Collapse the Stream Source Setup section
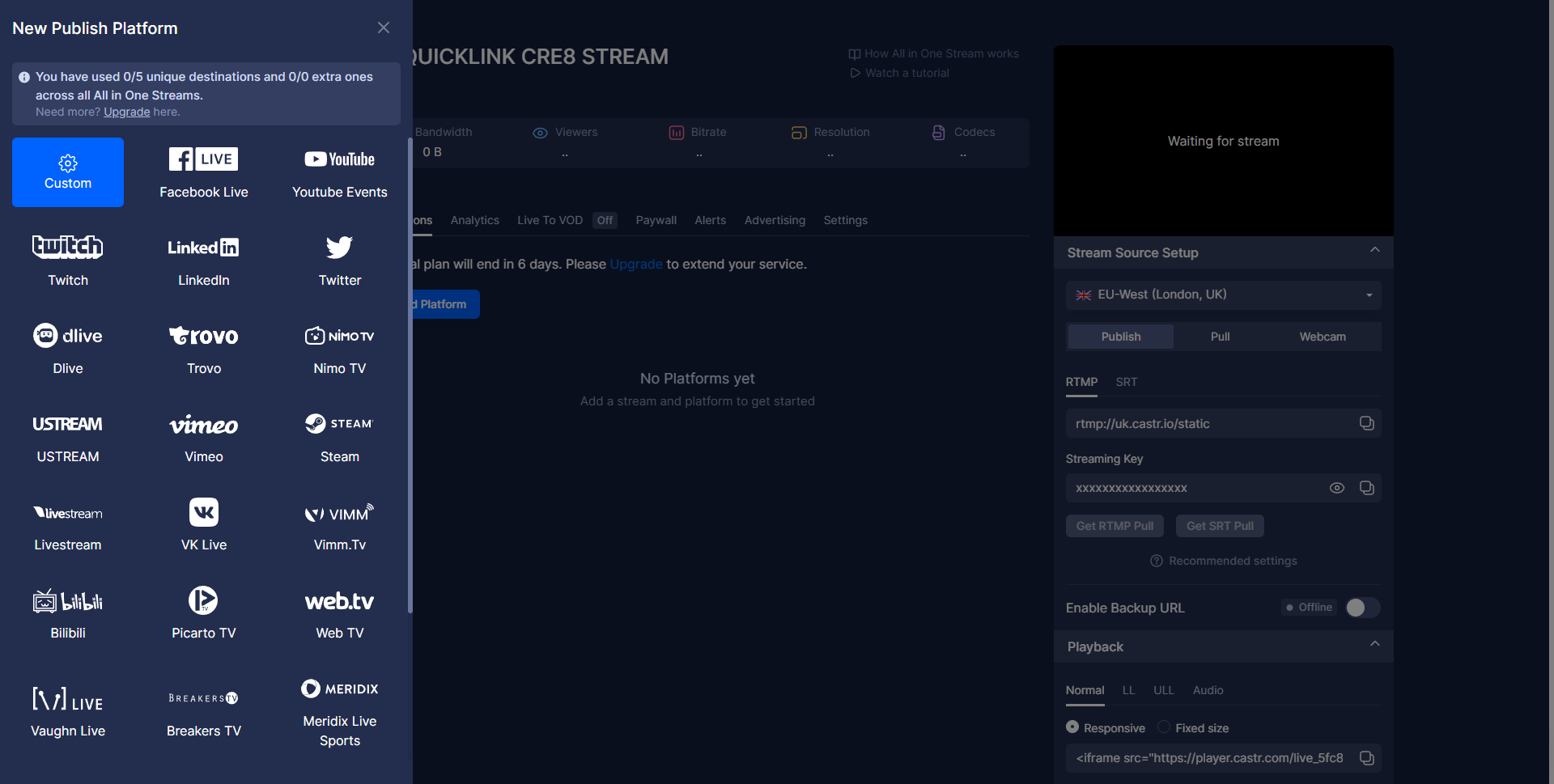 (1374, 250)
